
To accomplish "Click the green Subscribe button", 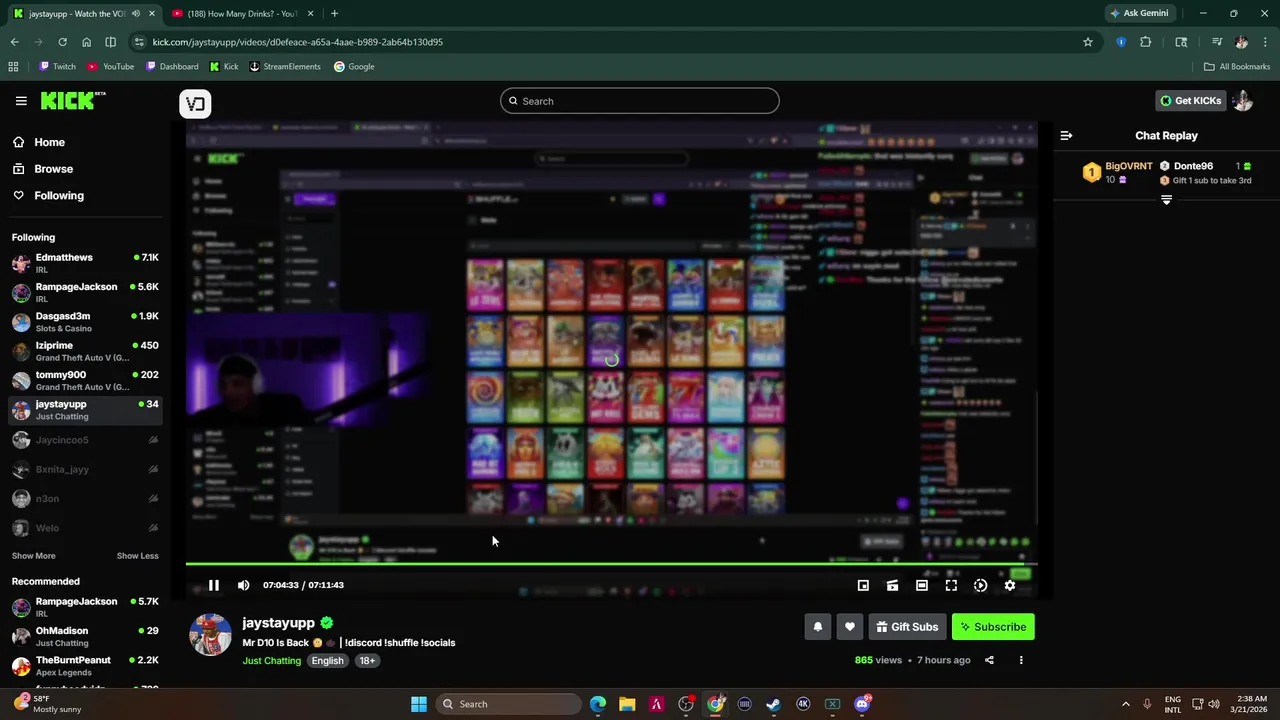I will [x=993, y=627].
